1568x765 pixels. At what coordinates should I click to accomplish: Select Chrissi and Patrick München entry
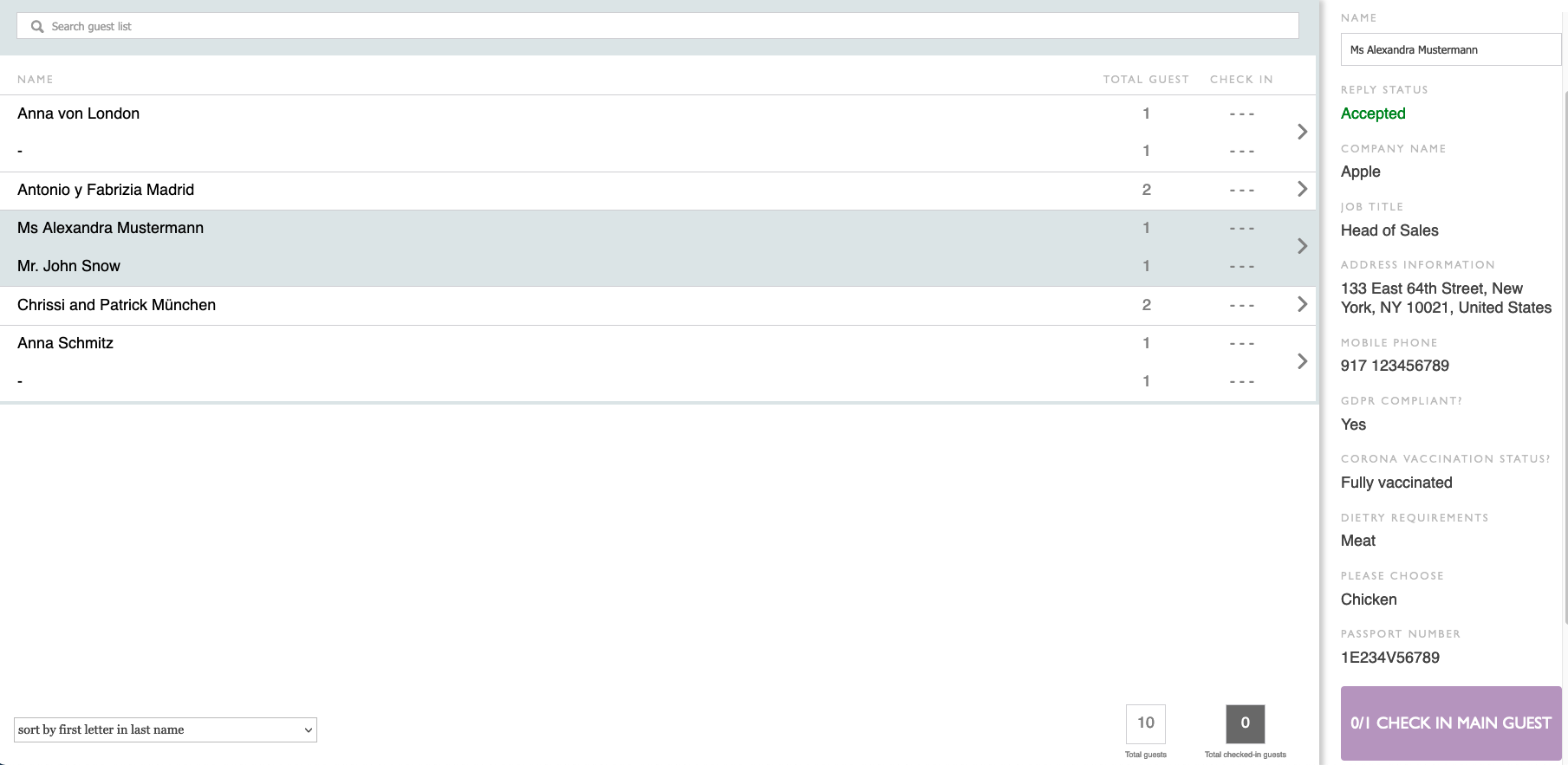coord(117,305)
